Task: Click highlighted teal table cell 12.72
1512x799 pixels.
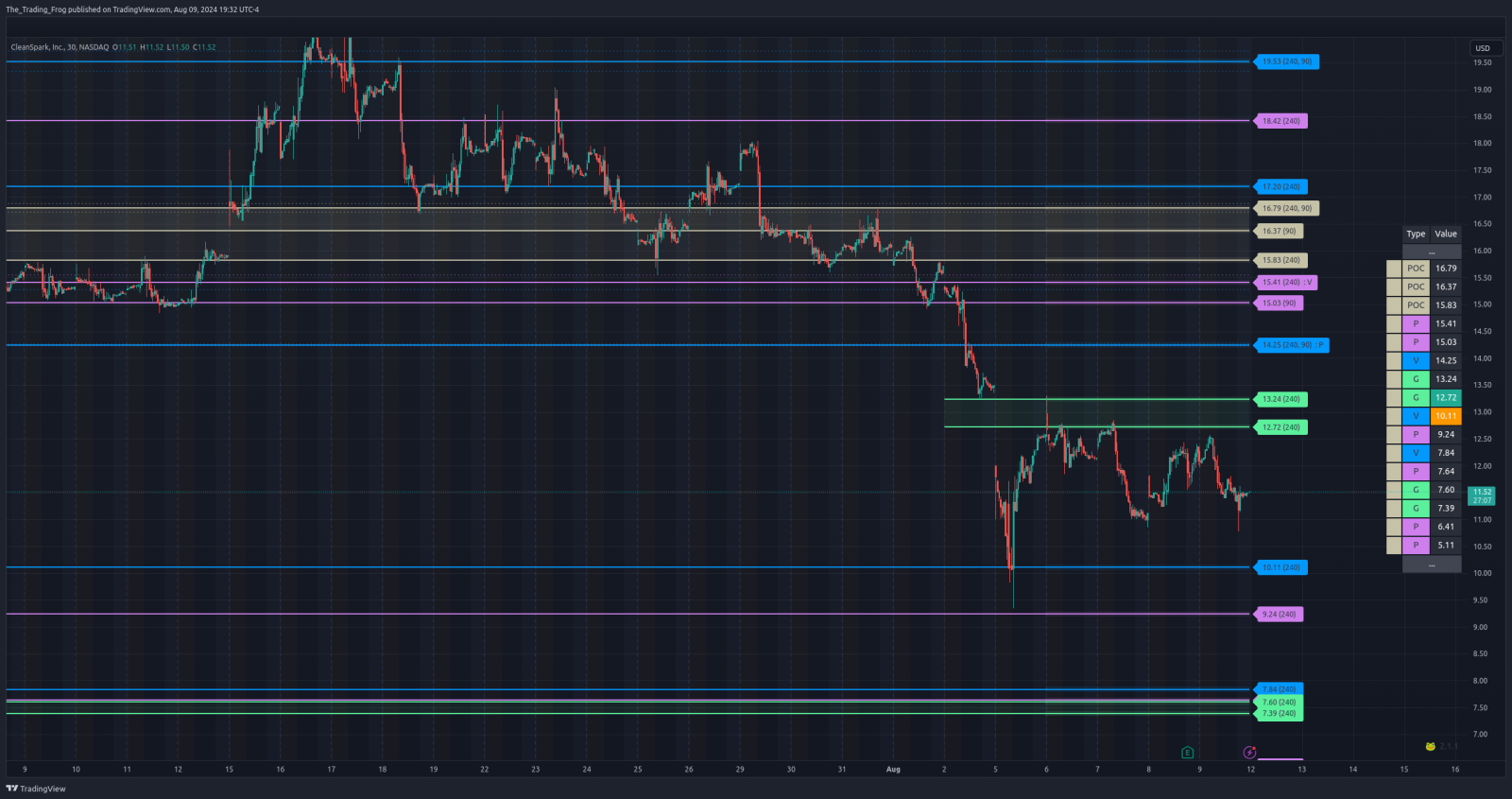Action: click(x=1446, y=397)
